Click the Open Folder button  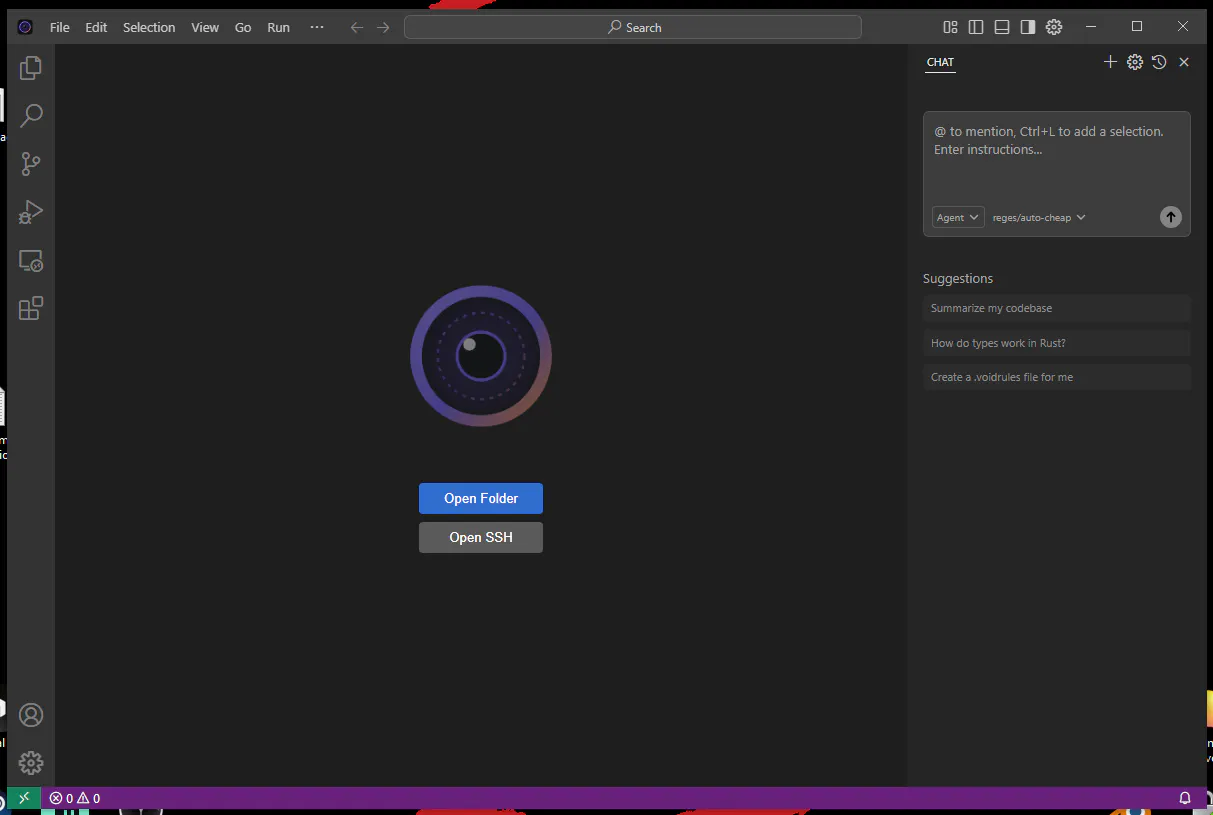[x=481, y=498]
